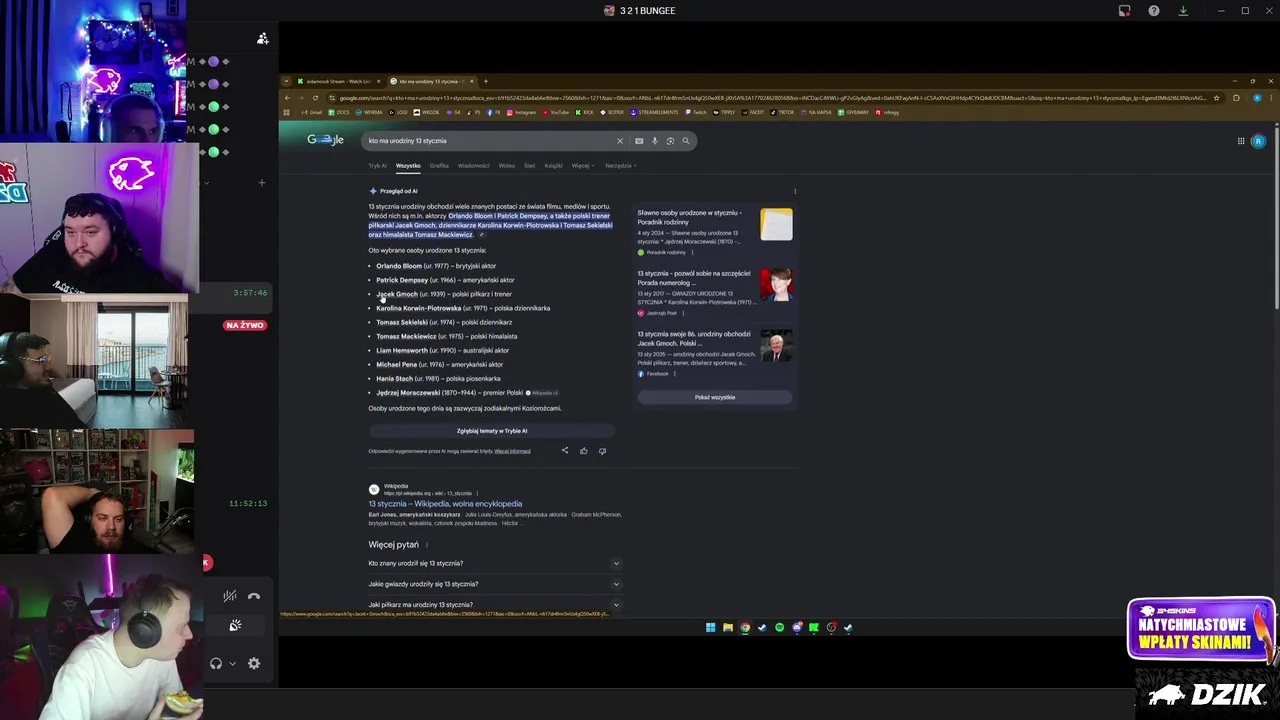Toggle headphones deafen in sidebar
Viewport: 1280px width, 720px height.
(x=216, y=663)
